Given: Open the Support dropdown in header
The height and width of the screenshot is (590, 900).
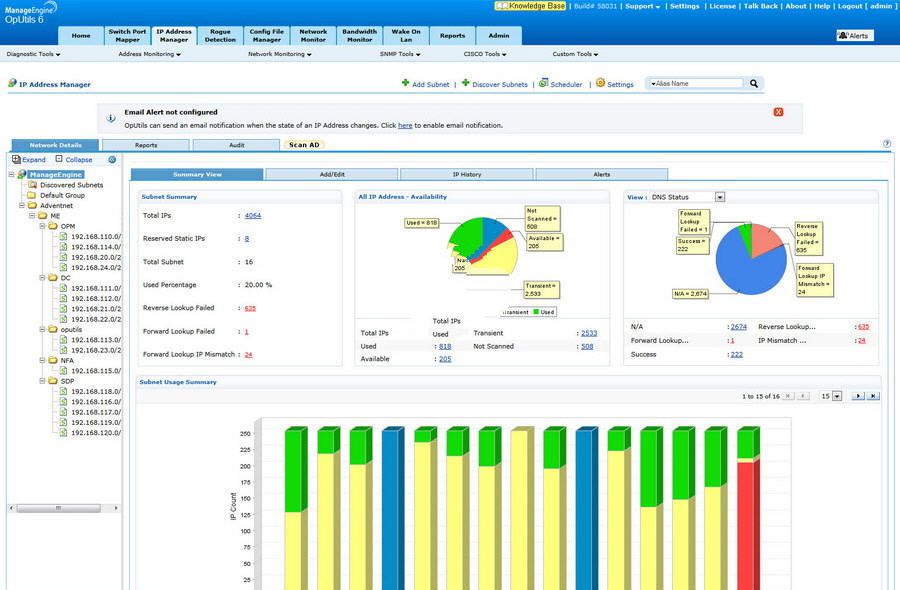Looking at the screenshot, I should (642, 6).
